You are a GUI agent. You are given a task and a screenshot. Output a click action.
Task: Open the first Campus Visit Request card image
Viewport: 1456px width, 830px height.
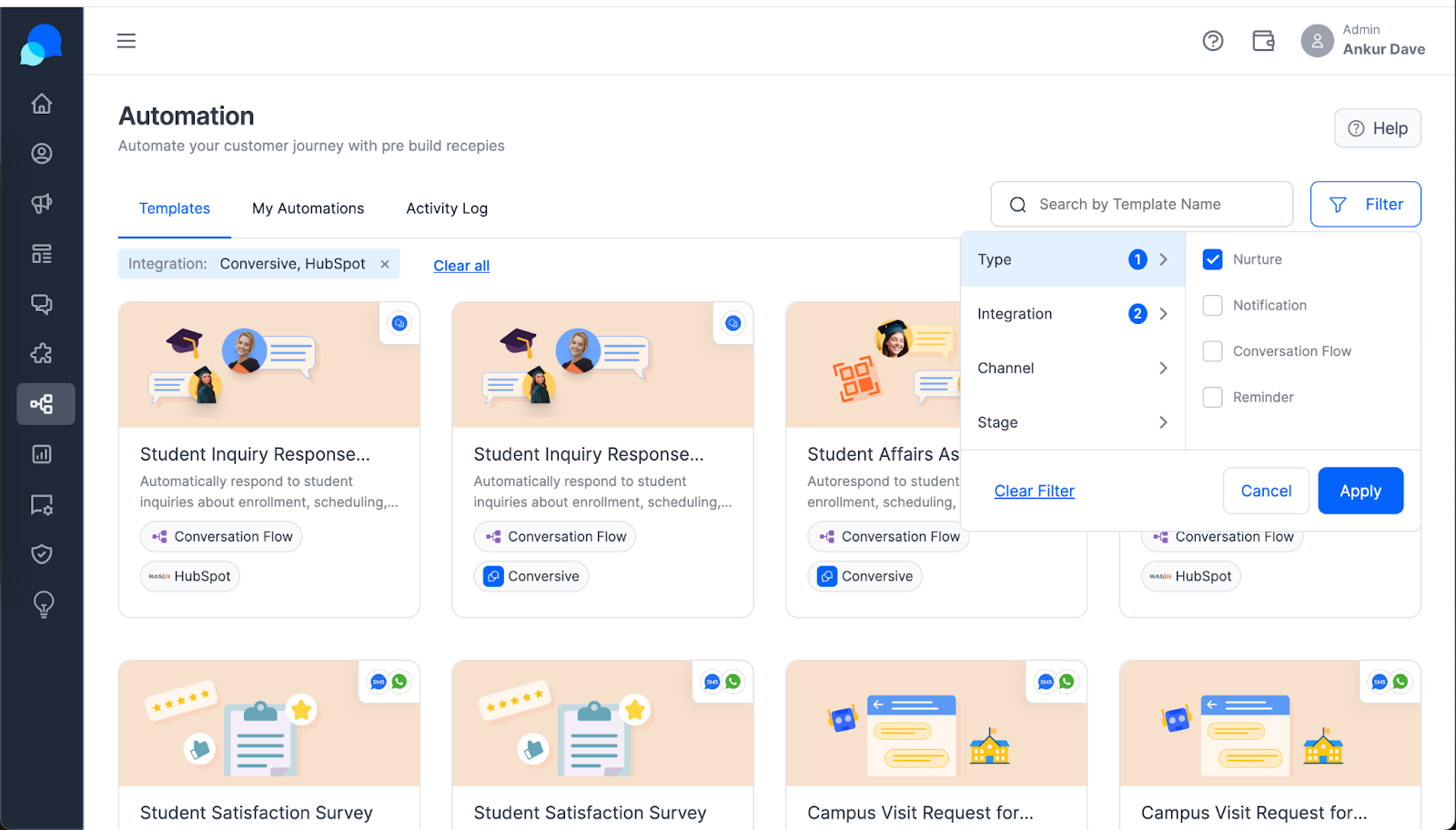pyautogui.click(x=936, y=724)
